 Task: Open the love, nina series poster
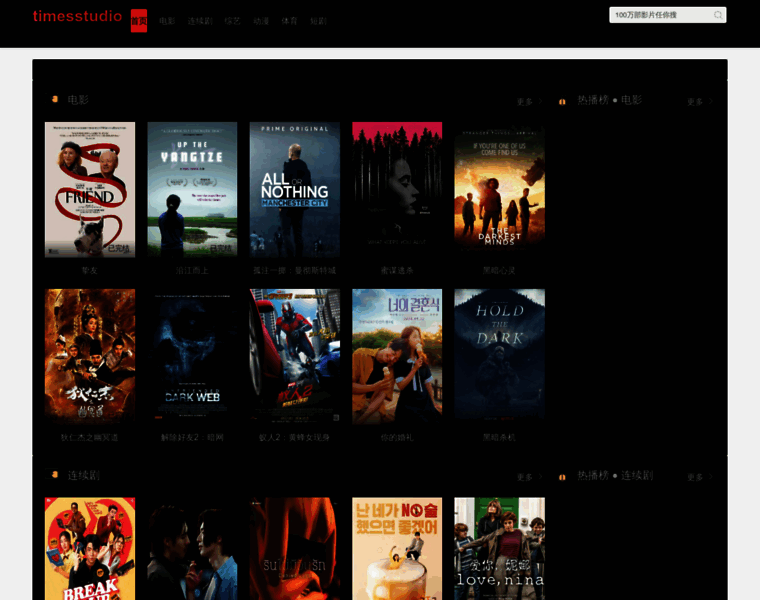pyautogui.click(x=499, y=549)
